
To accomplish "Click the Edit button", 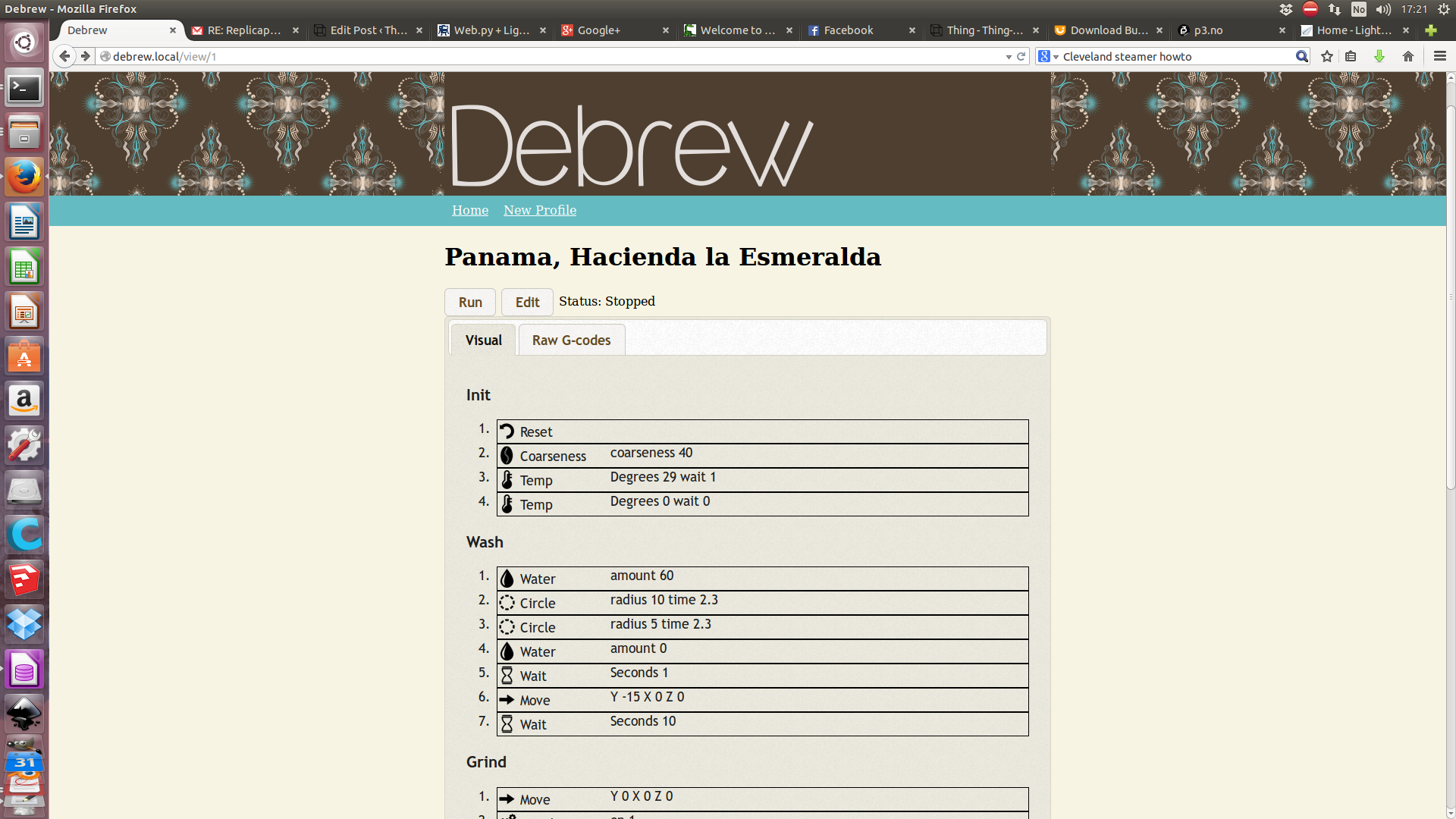I will 527,302.
